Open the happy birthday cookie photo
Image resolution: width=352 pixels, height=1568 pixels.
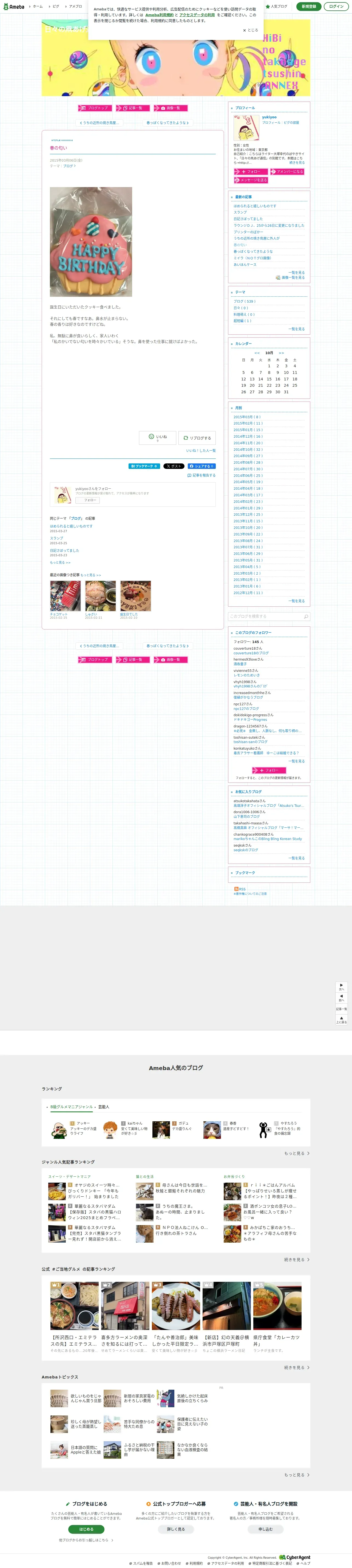pos(91,242)
